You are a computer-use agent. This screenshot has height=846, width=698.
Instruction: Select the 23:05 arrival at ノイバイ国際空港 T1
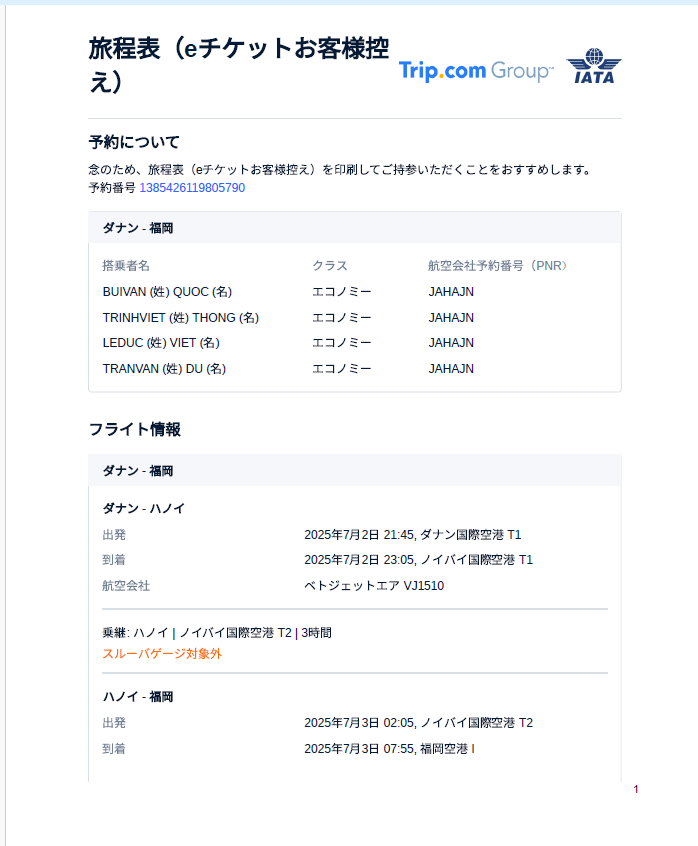pyautogui.click(x=418, y=560)
